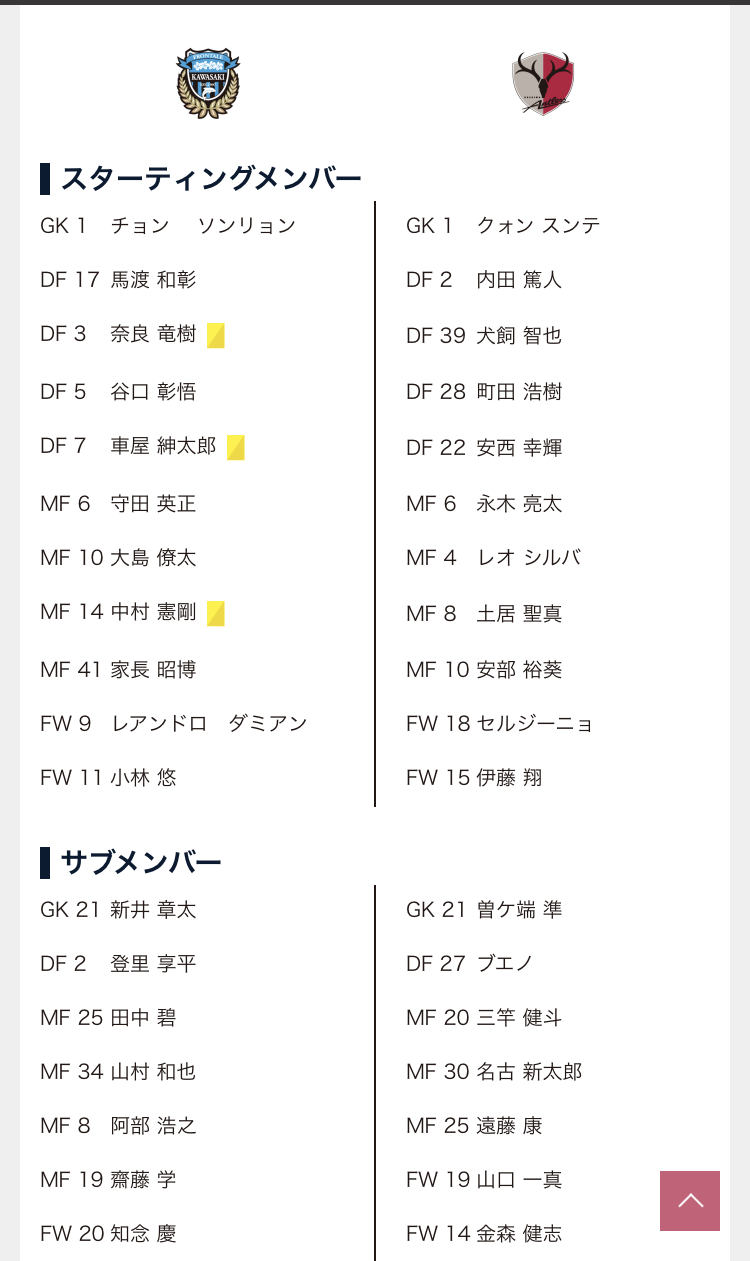750x1261 pixels.
Task: Click yellow card icon beside 中村 憲剛
Action: (x=216, y=613)
